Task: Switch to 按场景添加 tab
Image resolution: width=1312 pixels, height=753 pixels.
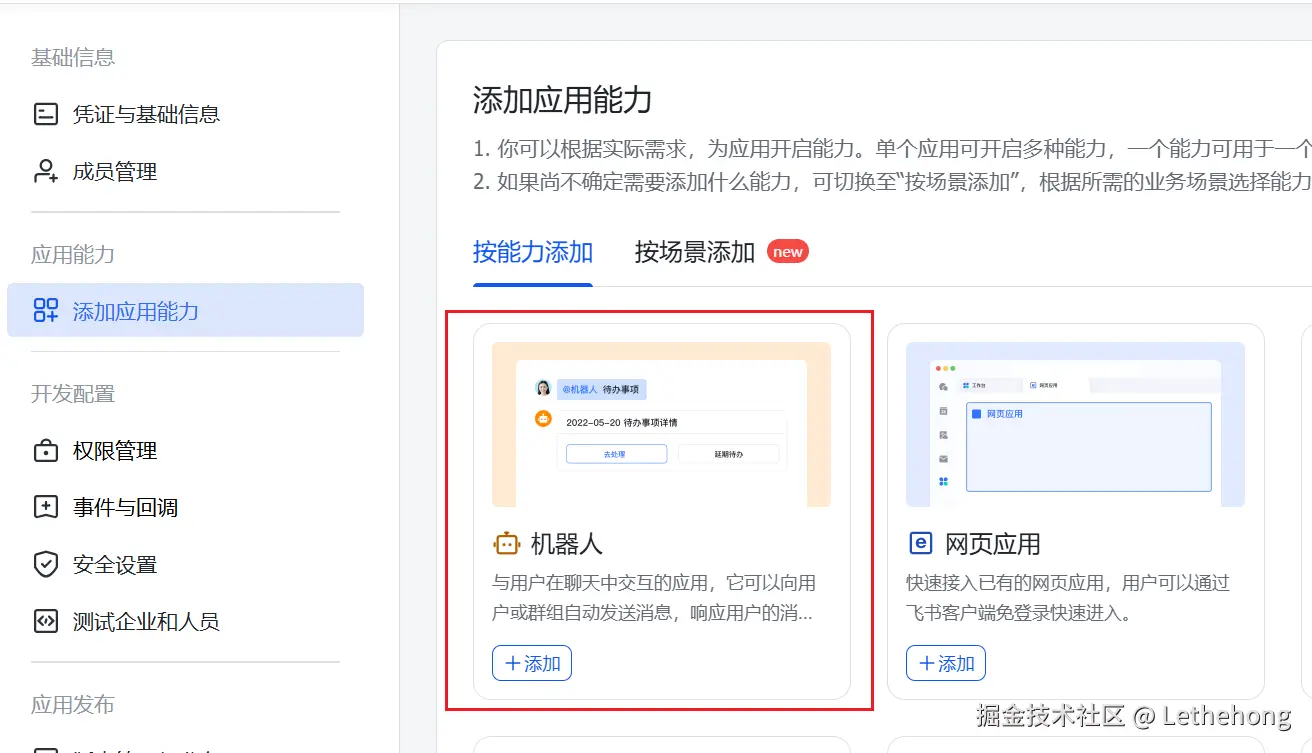Action: point(695,252)
